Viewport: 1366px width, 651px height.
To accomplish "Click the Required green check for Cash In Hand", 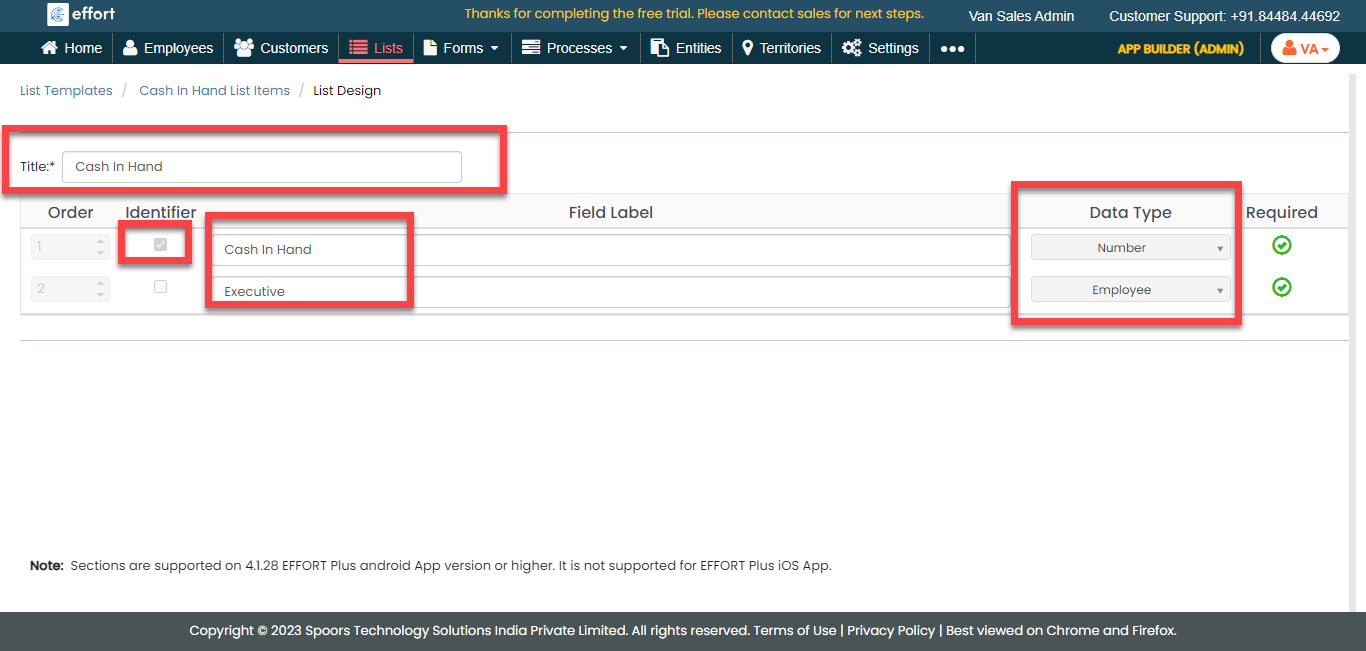I will pos(1281,245).
